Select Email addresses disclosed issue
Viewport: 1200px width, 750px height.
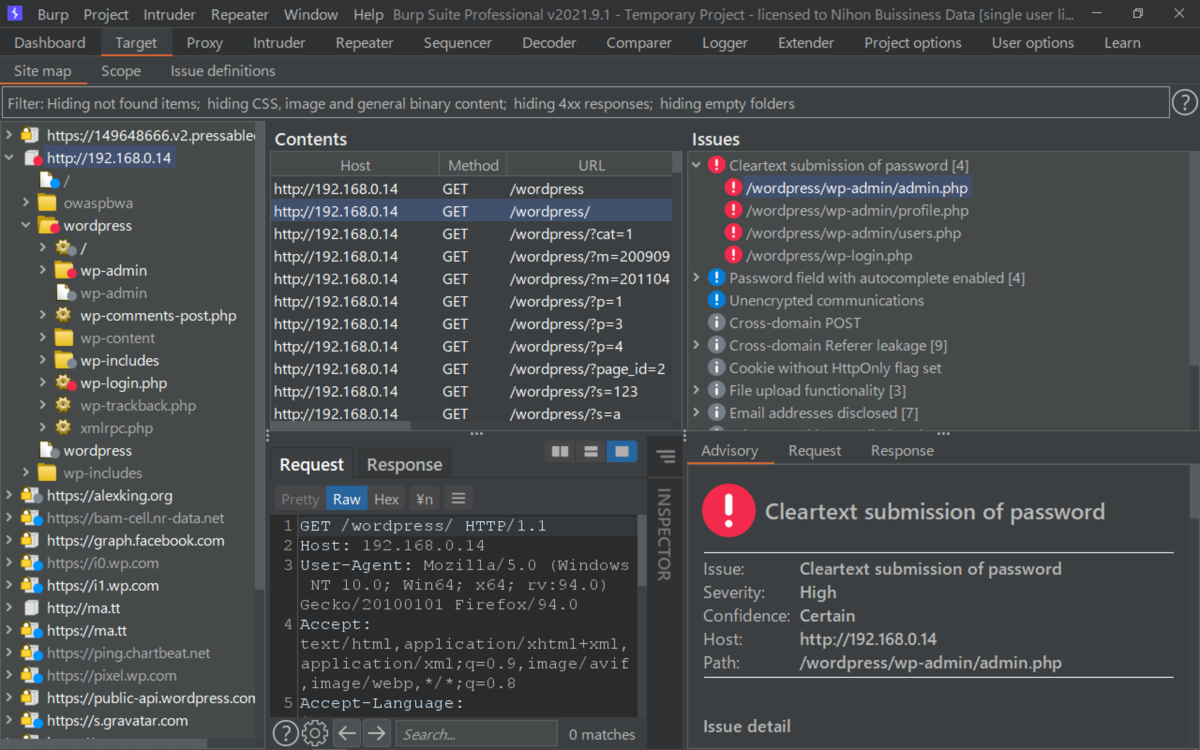(x=823, y=413)
